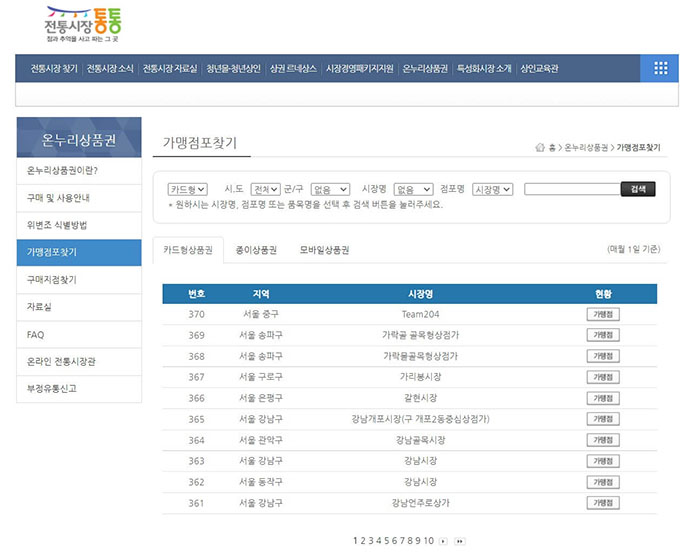Open the 시.도 전체 dropdown

265,190
